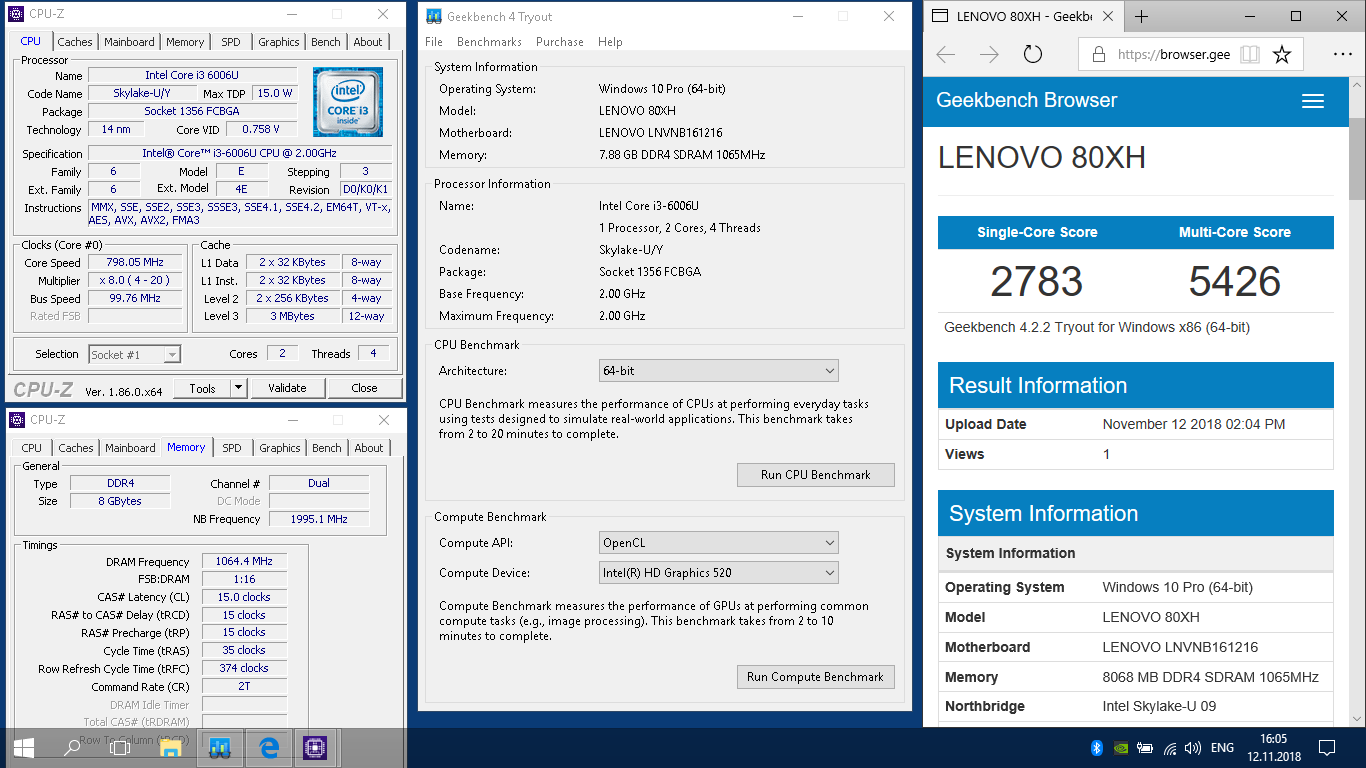Open Geekbench Help menu
The height and width of the screenshot is (768, 1366).
click(610, 42)
